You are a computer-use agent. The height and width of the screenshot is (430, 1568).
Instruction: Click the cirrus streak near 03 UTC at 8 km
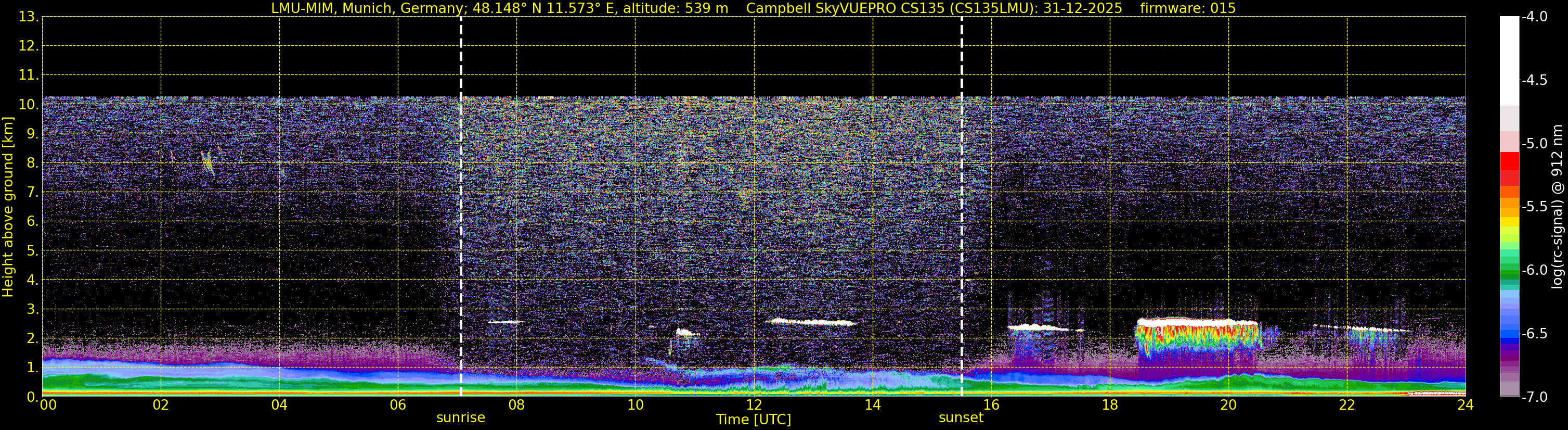pyautogui.click(x=208, y=162)
